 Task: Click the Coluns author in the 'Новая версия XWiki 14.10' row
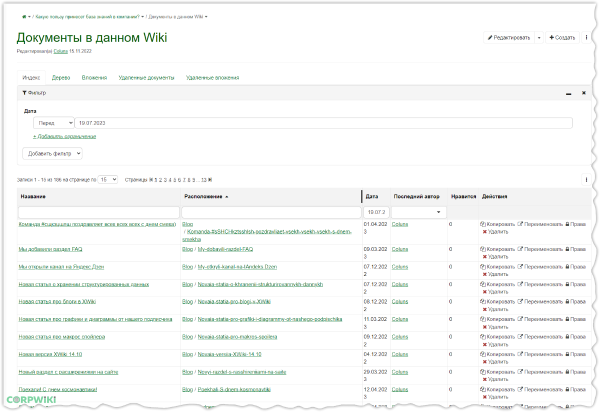(x=400, y=355)
